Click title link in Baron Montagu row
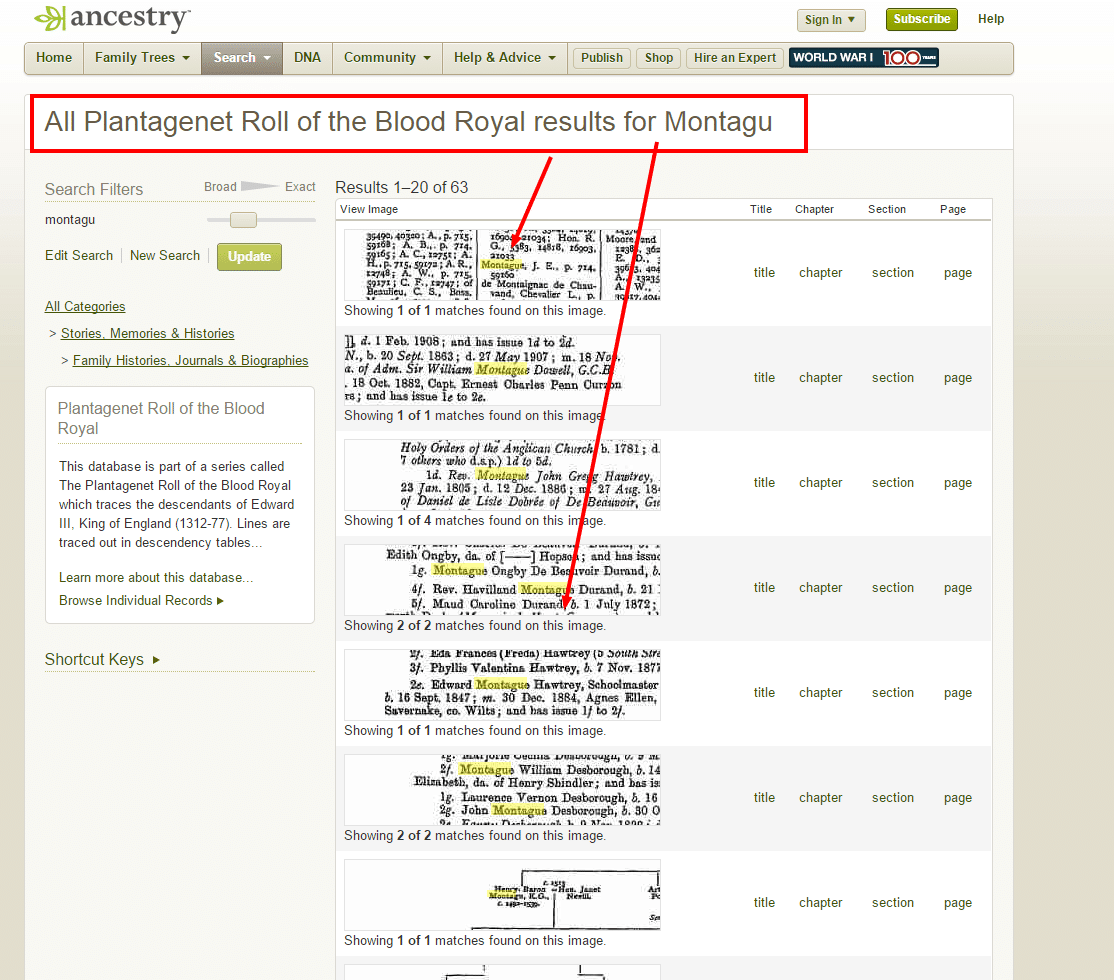 764,903
